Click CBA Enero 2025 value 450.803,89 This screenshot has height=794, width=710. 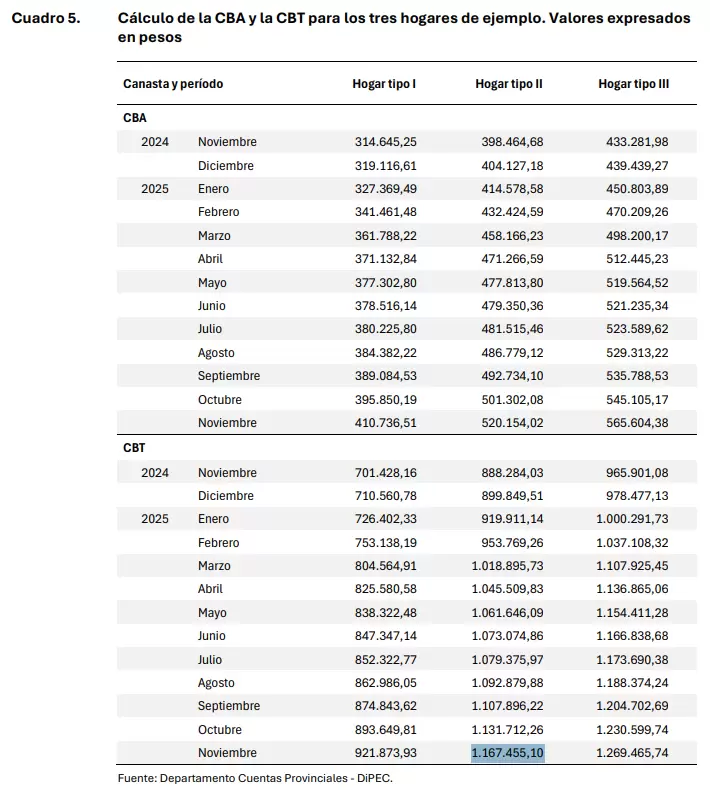(x=637, y=189)
